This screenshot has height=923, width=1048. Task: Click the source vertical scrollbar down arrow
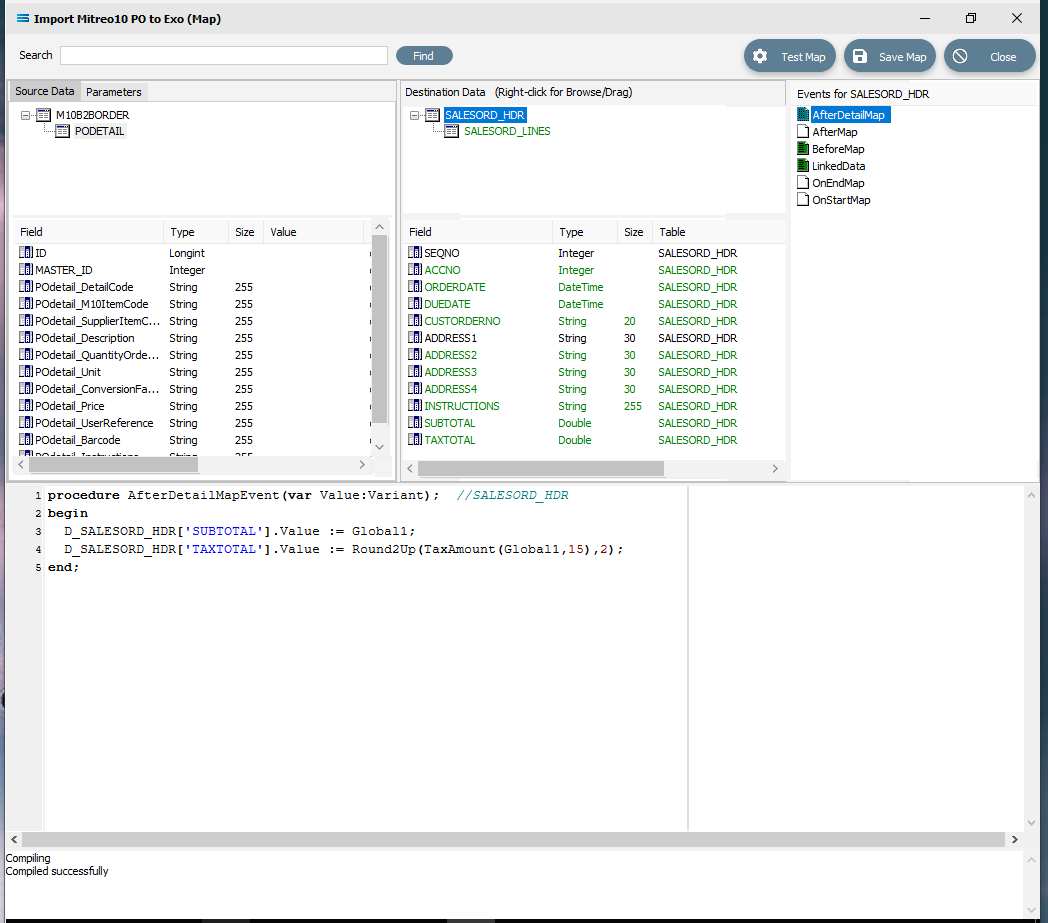pos(380,447)
